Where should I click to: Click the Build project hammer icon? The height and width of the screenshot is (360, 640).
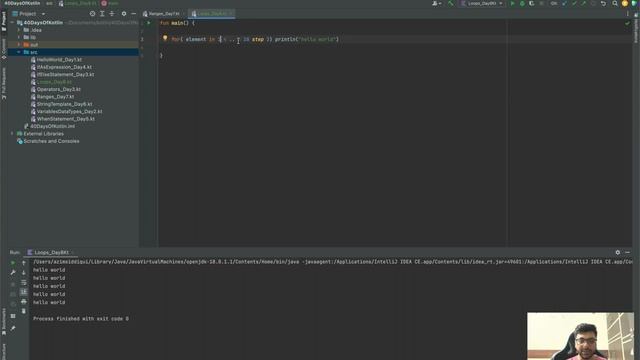pyautogui.click(x=451, y=4)
